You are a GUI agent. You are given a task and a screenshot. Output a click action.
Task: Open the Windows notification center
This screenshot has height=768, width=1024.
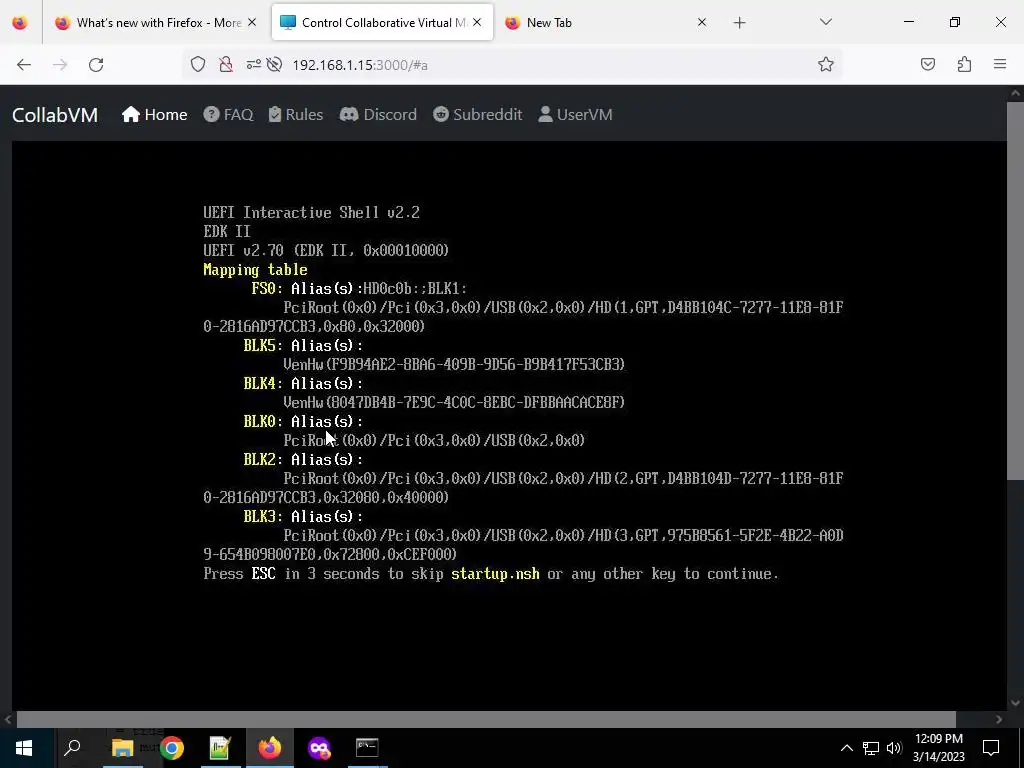pyautogui.click(x=991, y=748)
